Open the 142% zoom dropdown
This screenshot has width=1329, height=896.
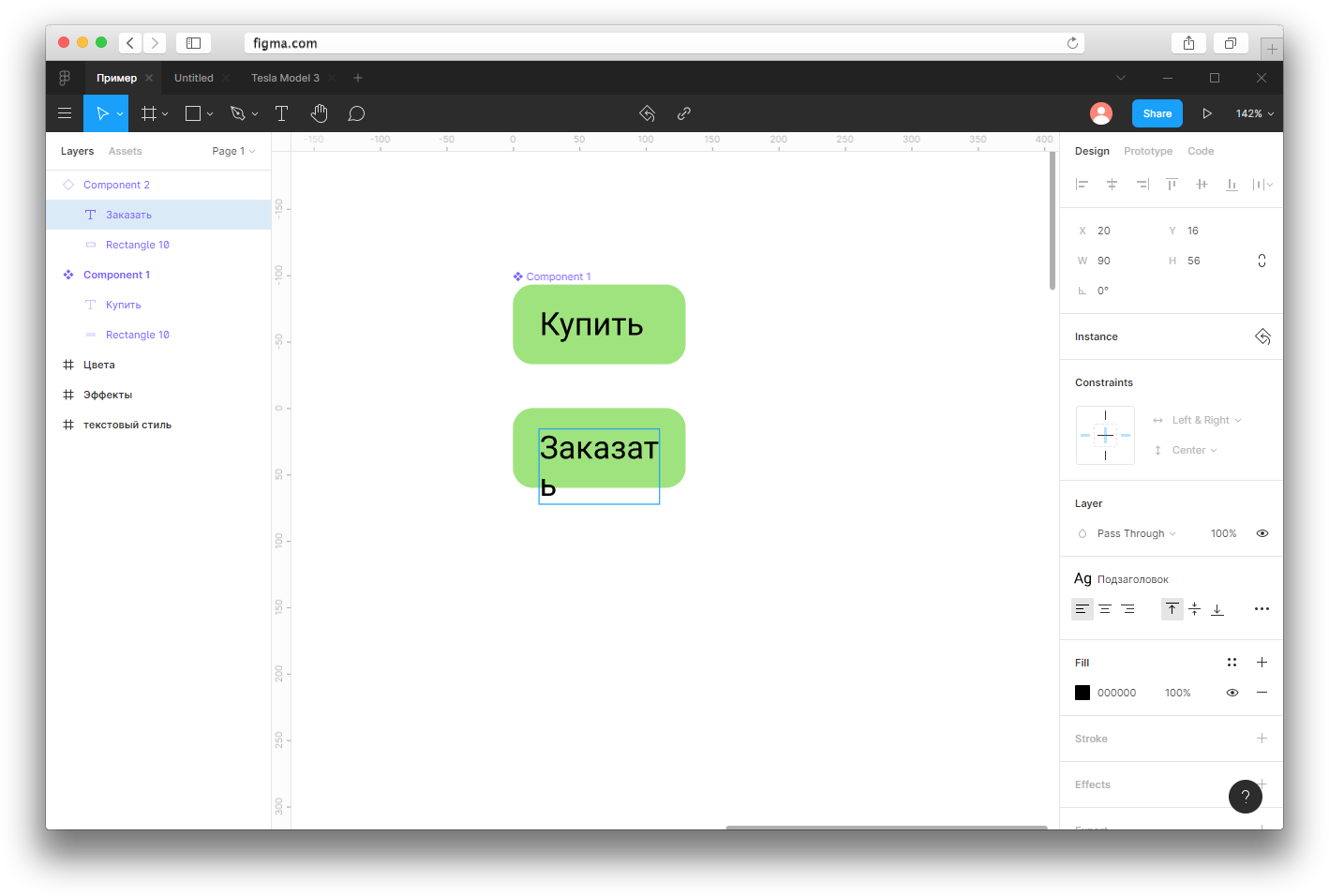1254,113
